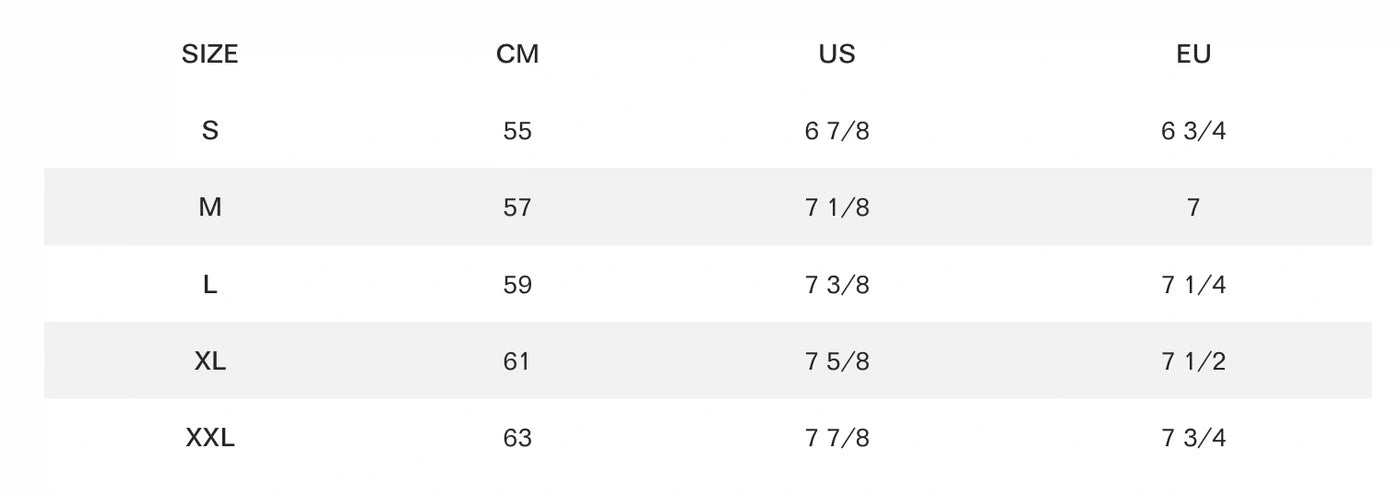This screenshot has width=1400, height=496.
Task: Select the XL size row label
Action: pos(210,361)
